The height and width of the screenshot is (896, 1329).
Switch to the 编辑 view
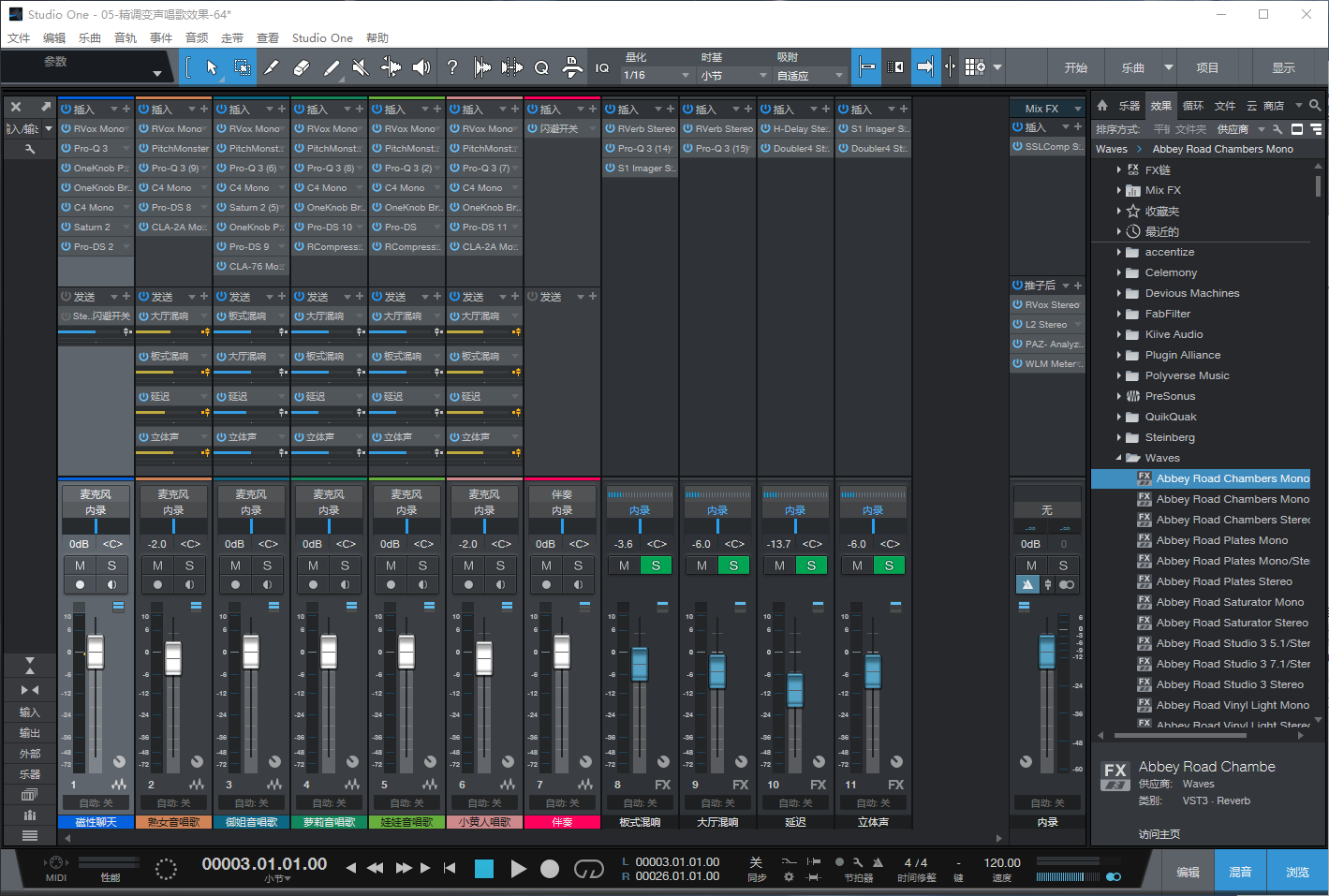pos(1188,871)
